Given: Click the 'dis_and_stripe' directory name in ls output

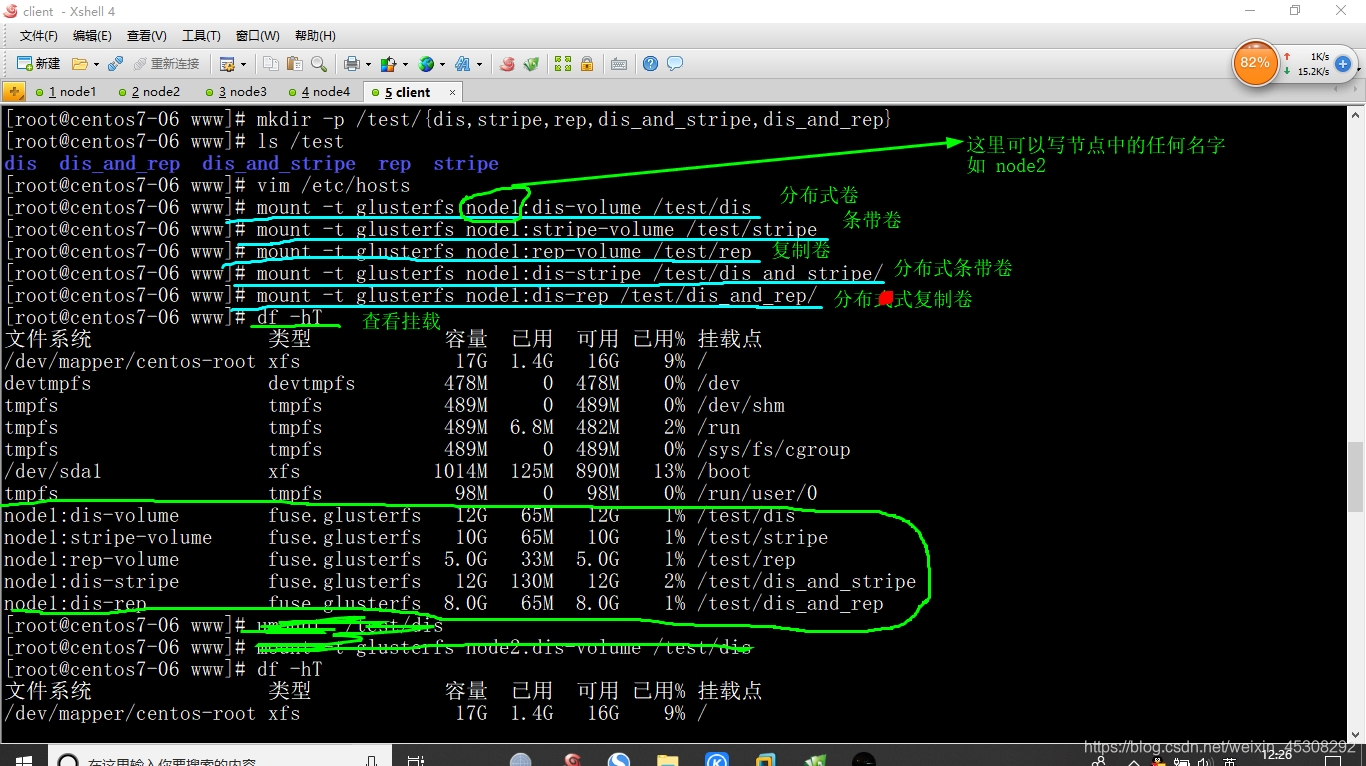Looking at the screenshot, I should 279,163.
